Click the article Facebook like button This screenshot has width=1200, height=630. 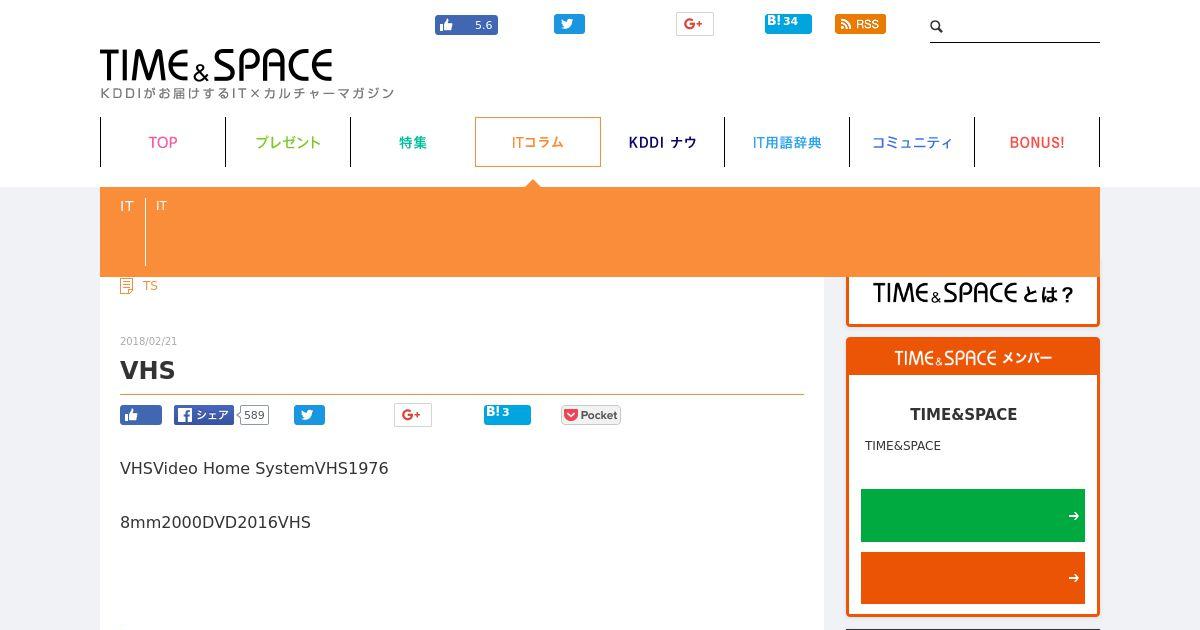click(x=141, y=415)
